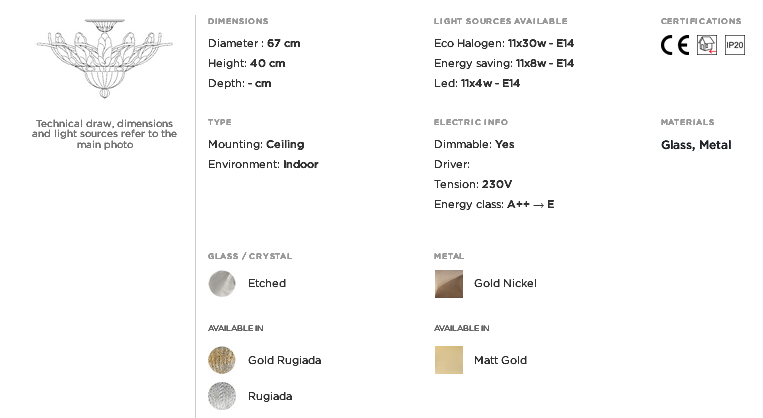Choose the Gold Rugiada glass option

point(222,360)
